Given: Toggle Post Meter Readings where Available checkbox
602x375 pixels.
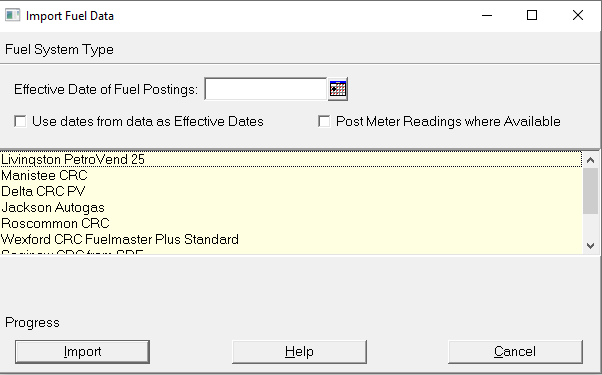Looking at the screenshot, I should 324,121.
